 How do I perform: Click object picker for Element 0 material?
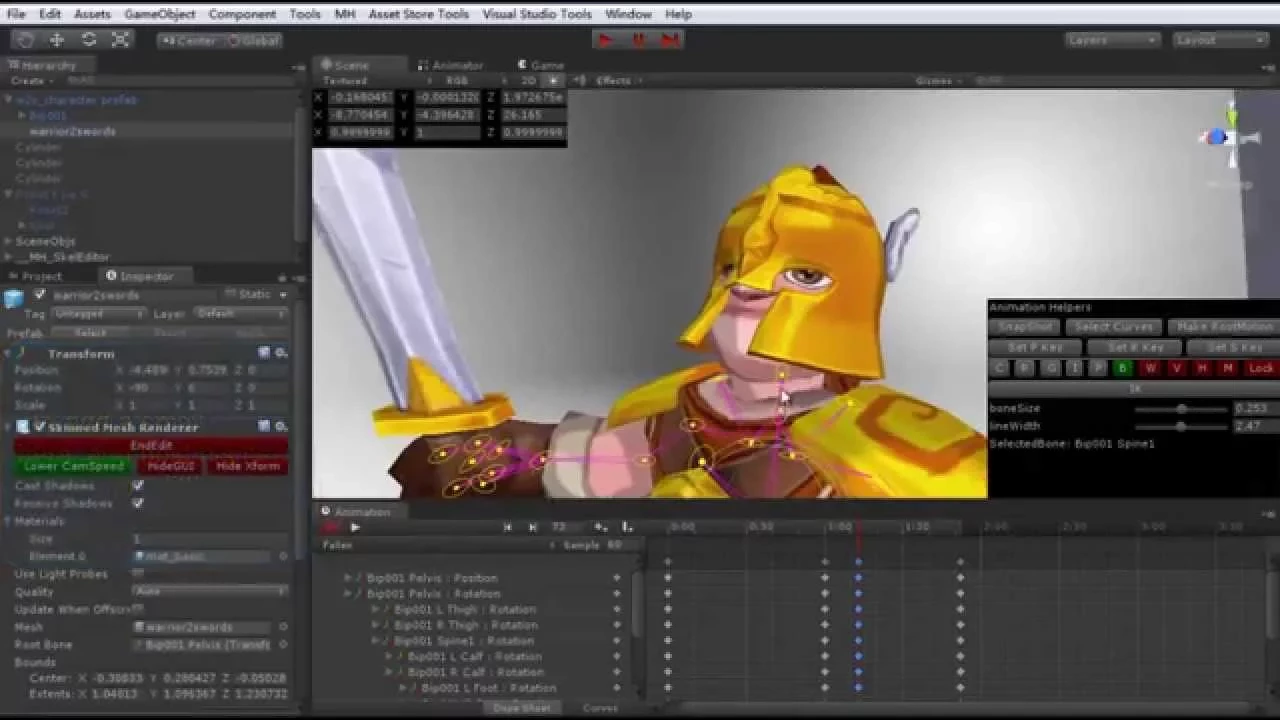tap(283, 556)
